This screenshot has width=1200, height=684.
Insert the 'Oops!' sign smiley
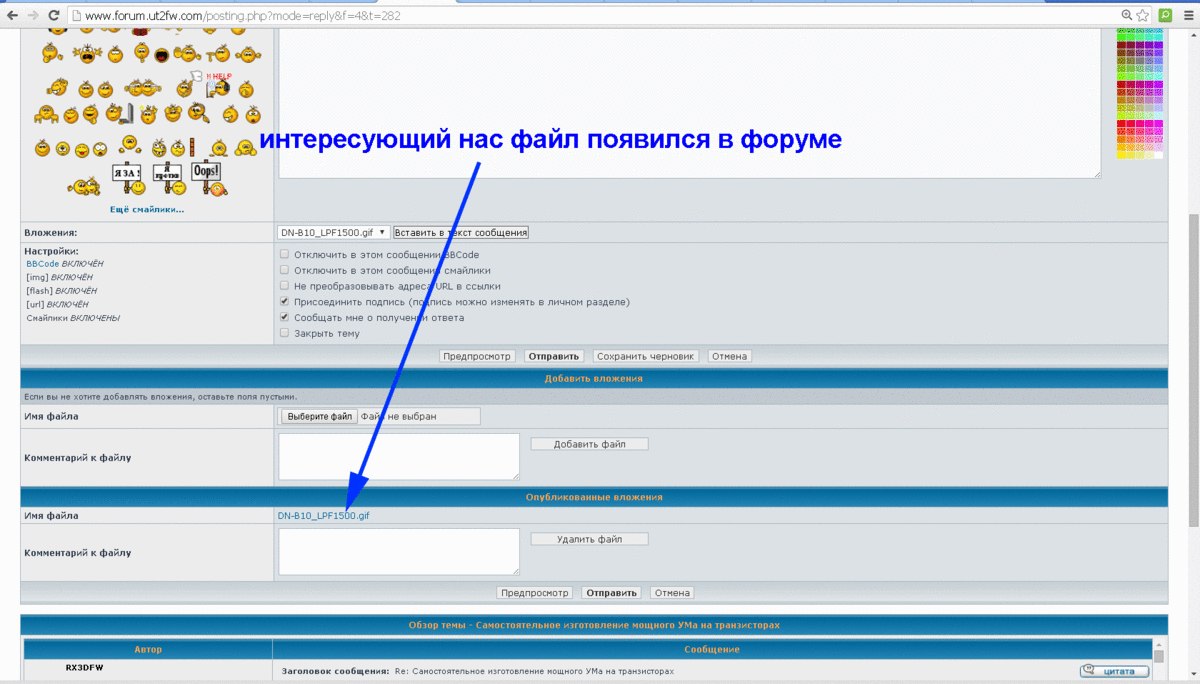tap(206, 176)
